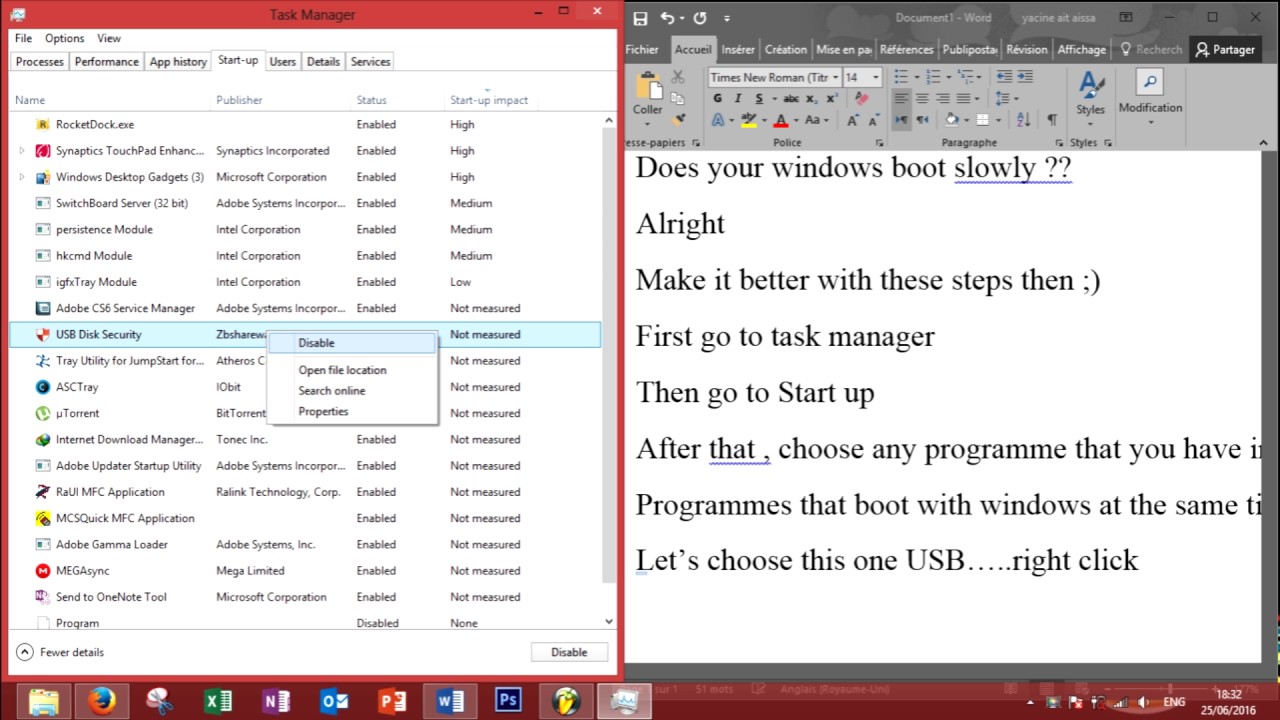Screen dimensions: 1280x720
Task: Switch to the Processes tab
Action: click(x=40, y=62)
